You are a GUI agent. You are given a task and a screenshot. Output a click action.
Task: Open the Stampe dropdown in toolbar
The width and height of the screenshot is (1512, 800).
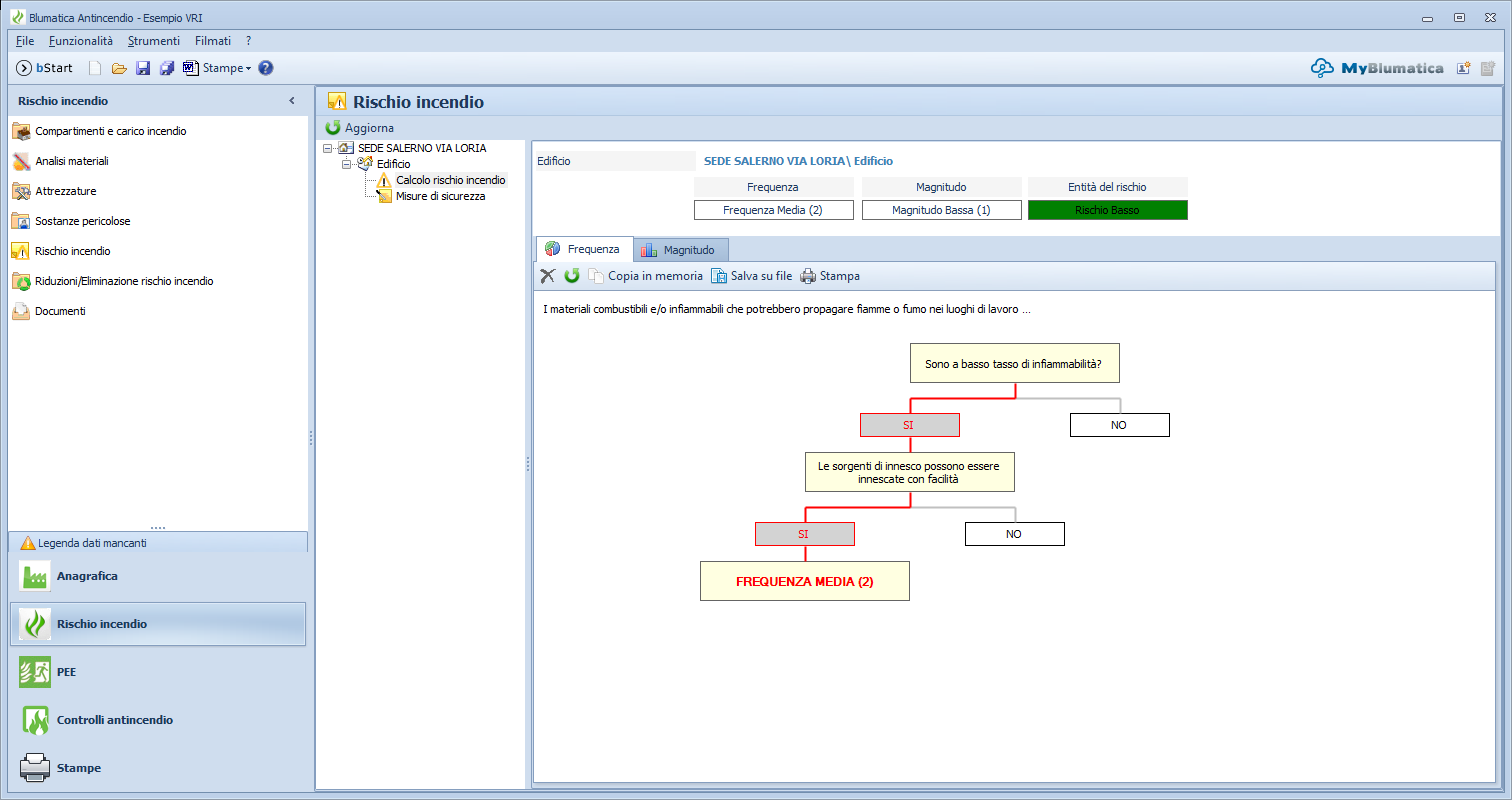[x=226, y=68]
